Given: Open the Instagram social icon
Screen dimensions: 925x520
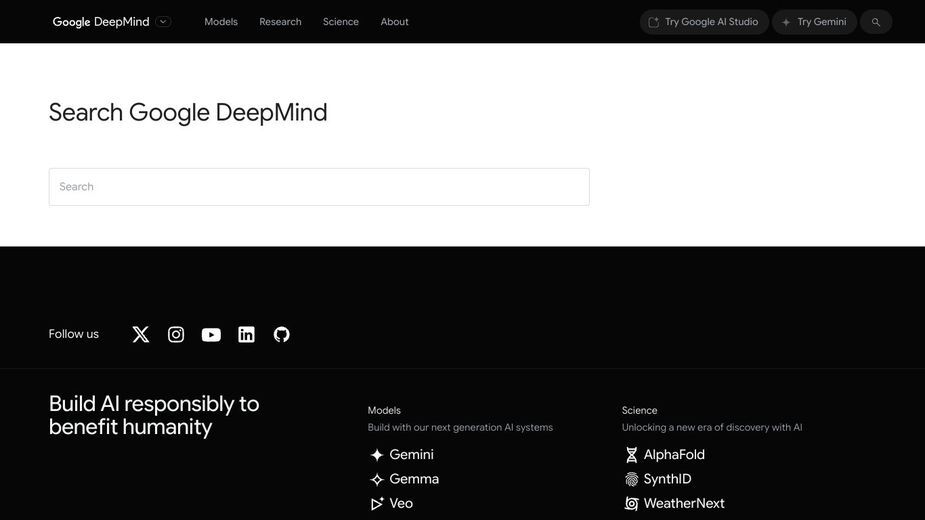Looking at the screenshot, I should coord(176,335).
